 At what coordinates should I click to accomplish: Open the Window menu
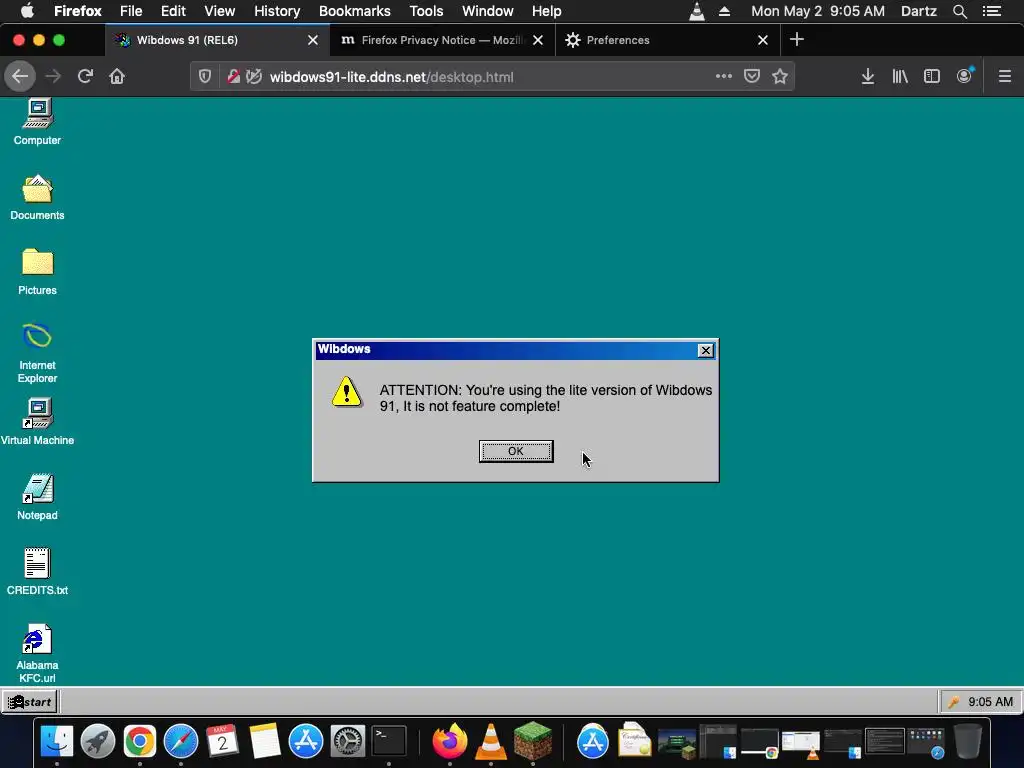(488, 11)
